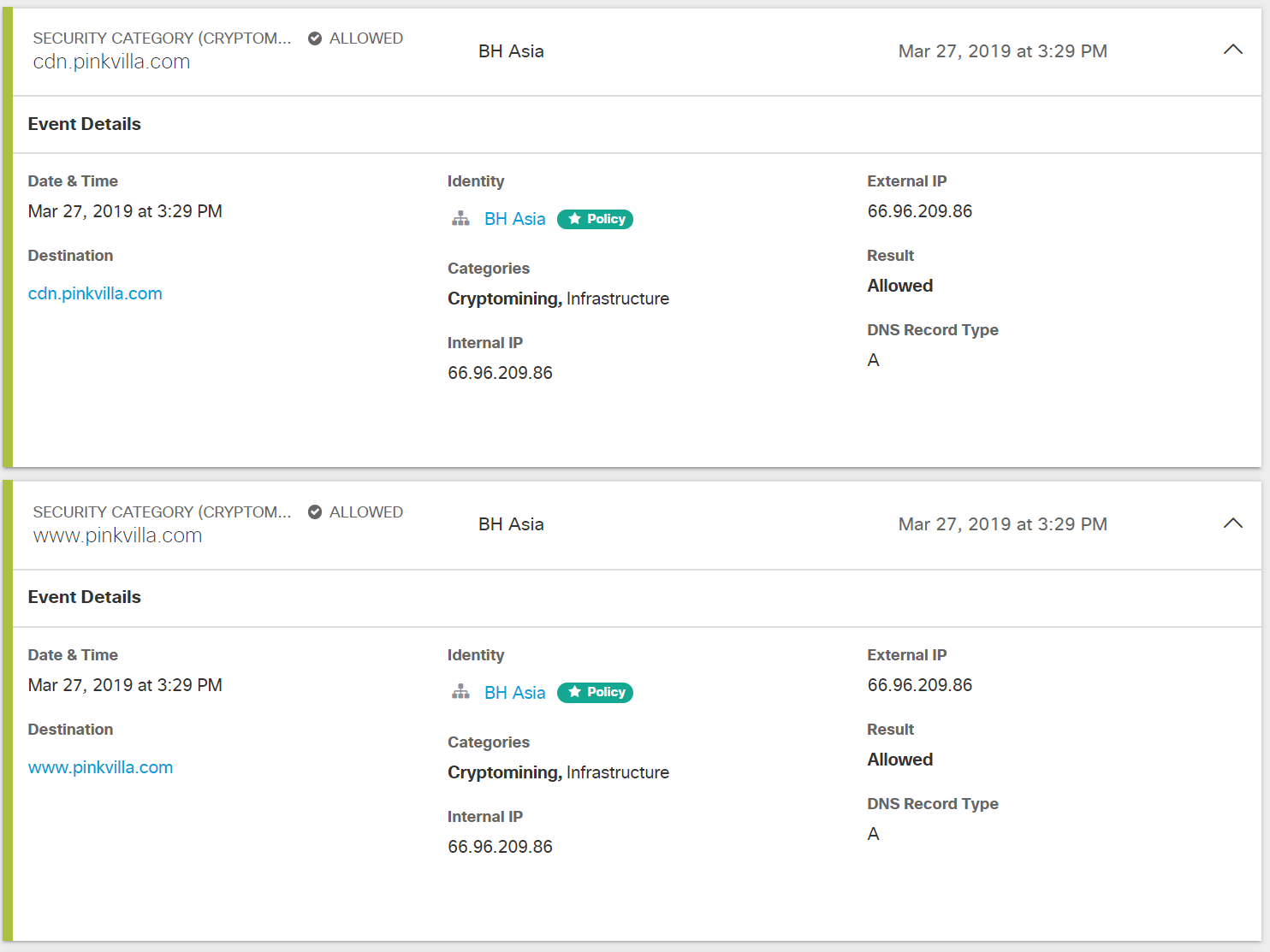Click the Policy badge star in cdn.pinkvilla.com event
The image size is (1270, 952).
click(574, 219)
